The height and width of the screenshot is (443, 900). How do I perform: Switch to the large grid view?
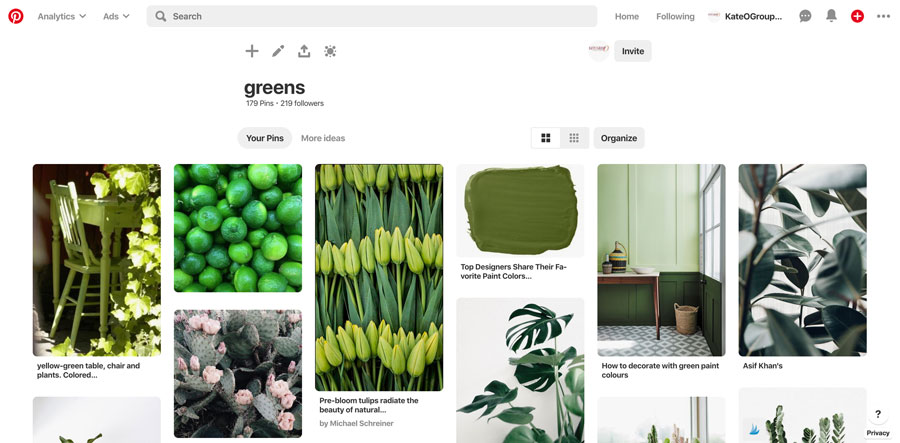[x=546, y=138]
